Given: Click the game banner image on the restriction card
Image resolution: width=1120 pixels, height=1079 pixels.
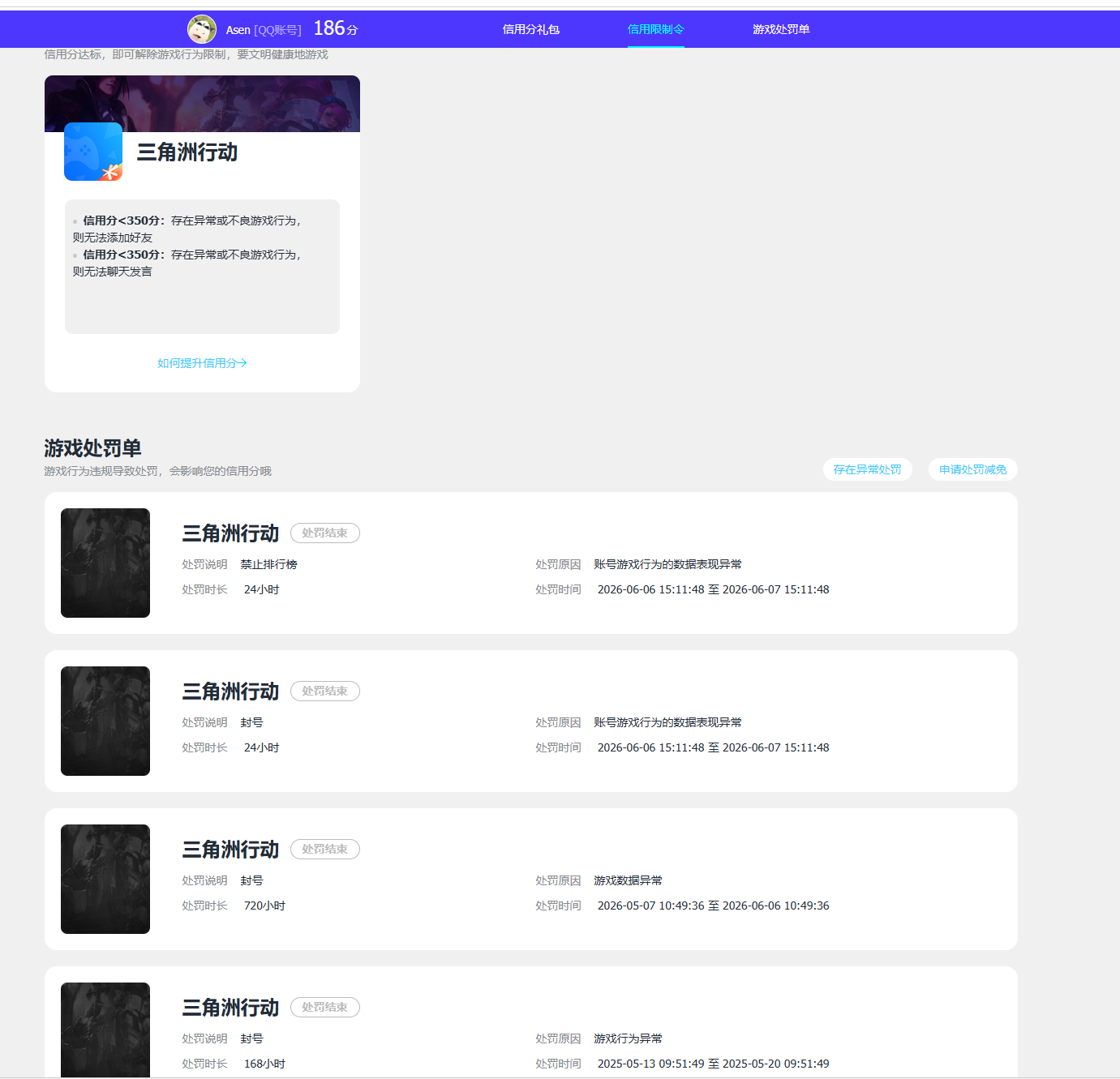Looking at the screenshot, I should click(202, 104).
